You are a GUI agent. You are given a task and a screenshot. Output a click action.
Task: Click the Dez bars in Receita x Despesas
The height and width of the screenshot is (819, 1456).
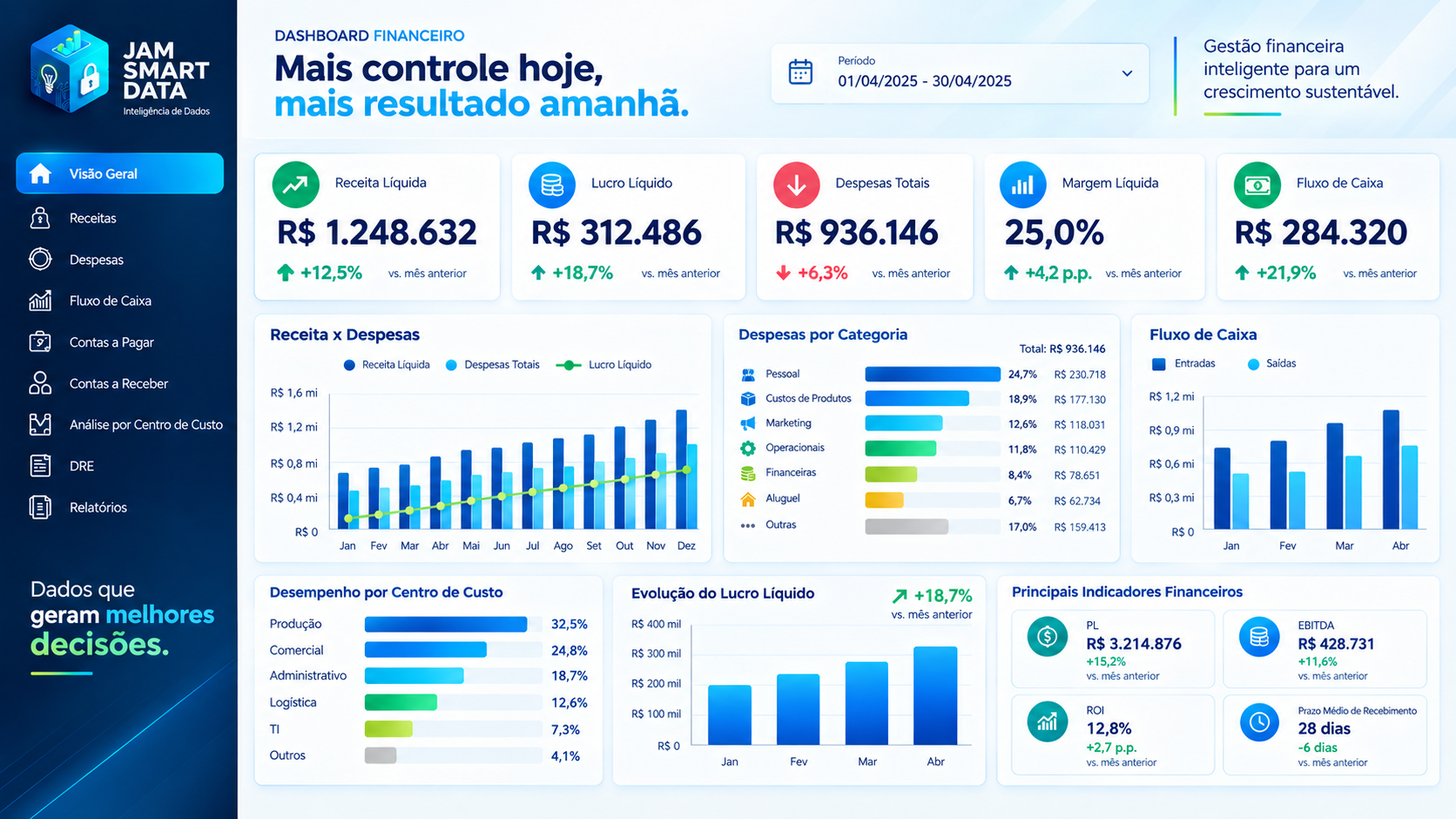tap(686, 470)
